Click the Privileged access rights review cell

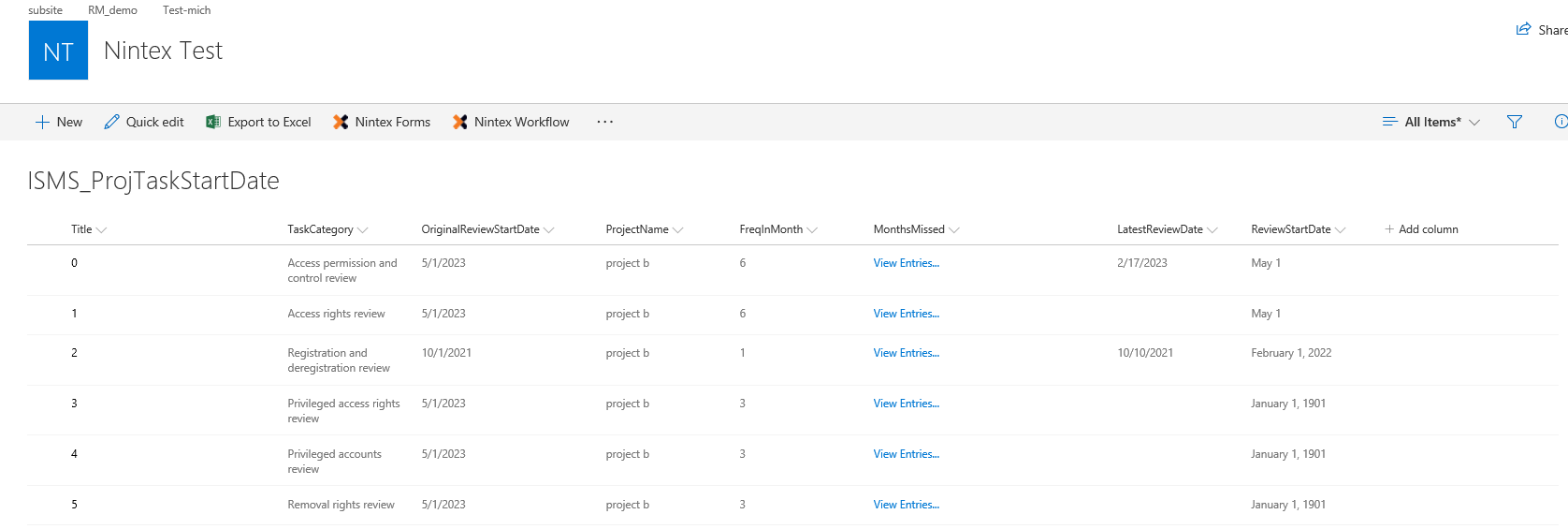click(343, 411)
